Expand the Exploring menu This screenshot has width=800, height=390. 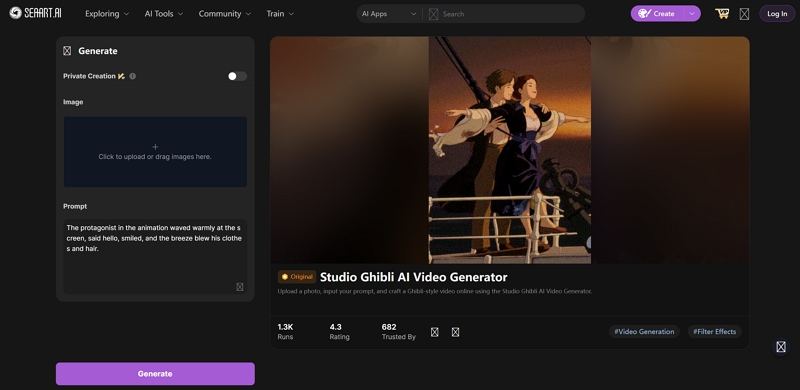pyautogui.click(x=107, y=14)
